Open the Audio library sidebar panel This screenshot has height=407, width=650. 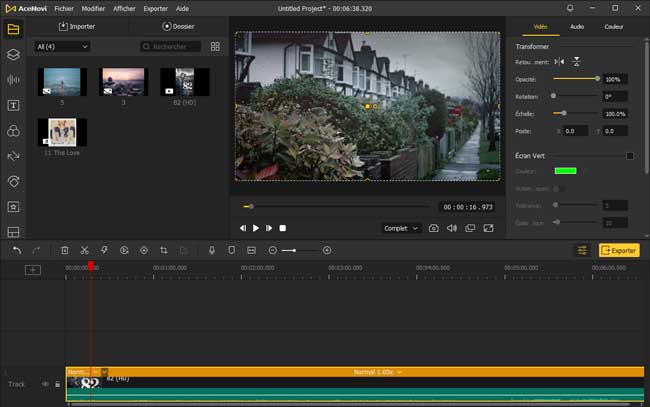click(x=14, y=80)
